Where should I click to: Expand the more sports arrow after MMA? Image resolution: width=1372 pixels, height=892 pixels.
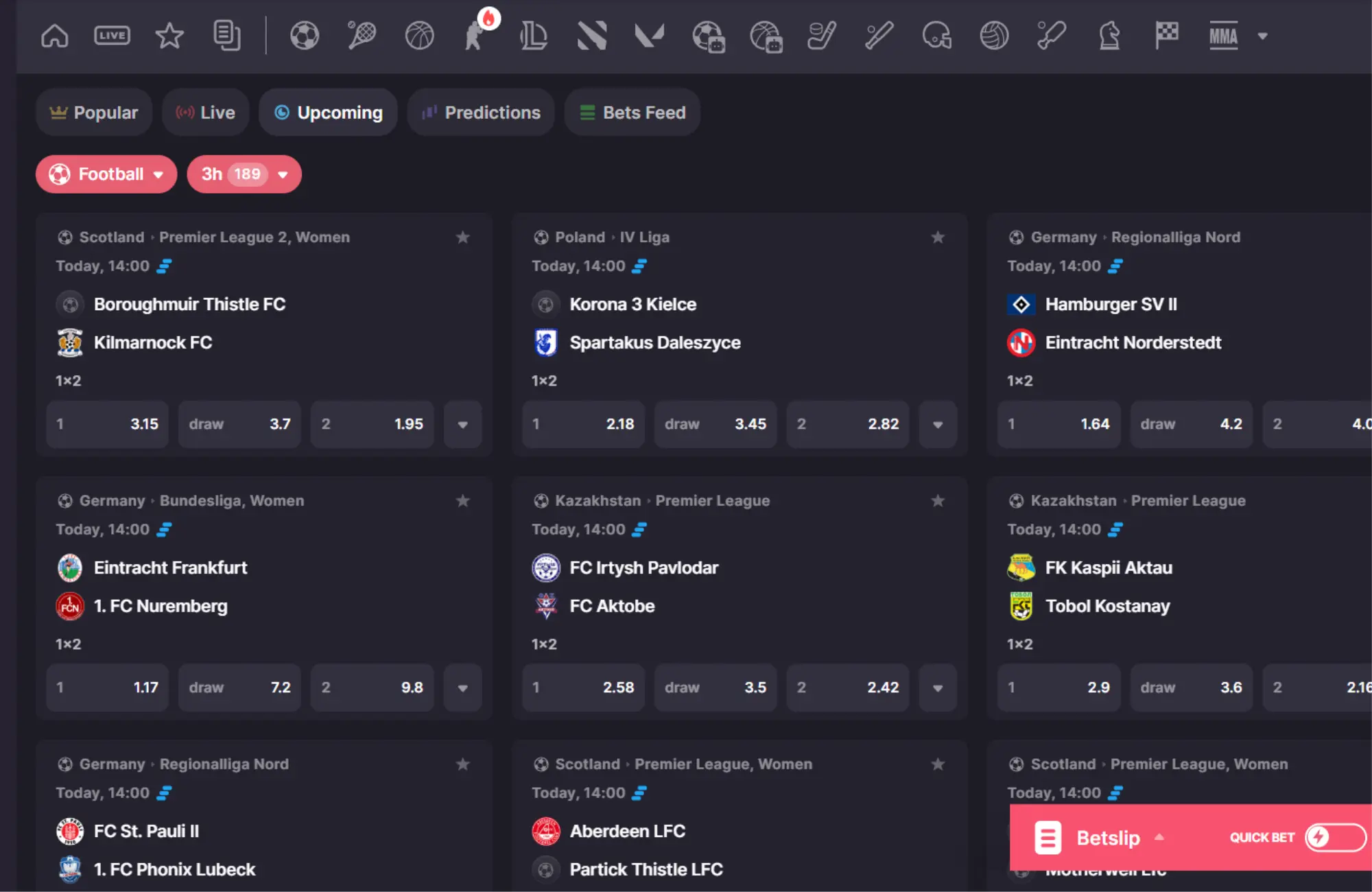1262,36
